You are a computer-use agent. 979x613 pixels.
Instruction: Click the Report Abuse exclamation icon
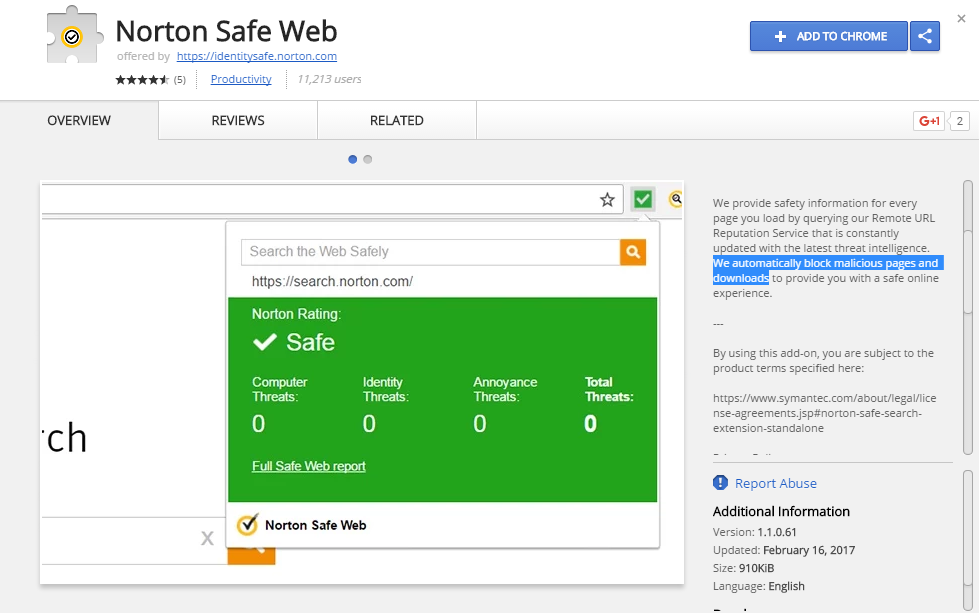click(x=721, y=483)
